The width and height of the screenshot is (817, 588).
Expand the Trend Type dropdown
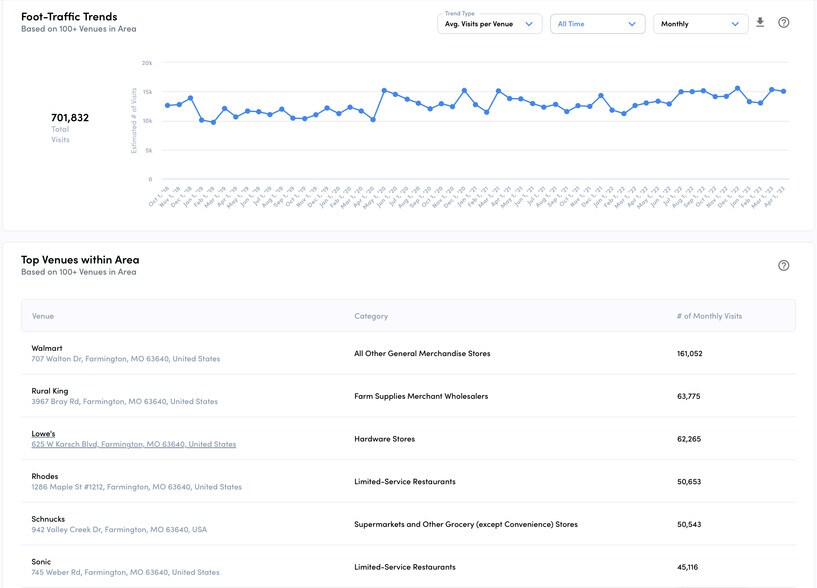coord(490,24)
